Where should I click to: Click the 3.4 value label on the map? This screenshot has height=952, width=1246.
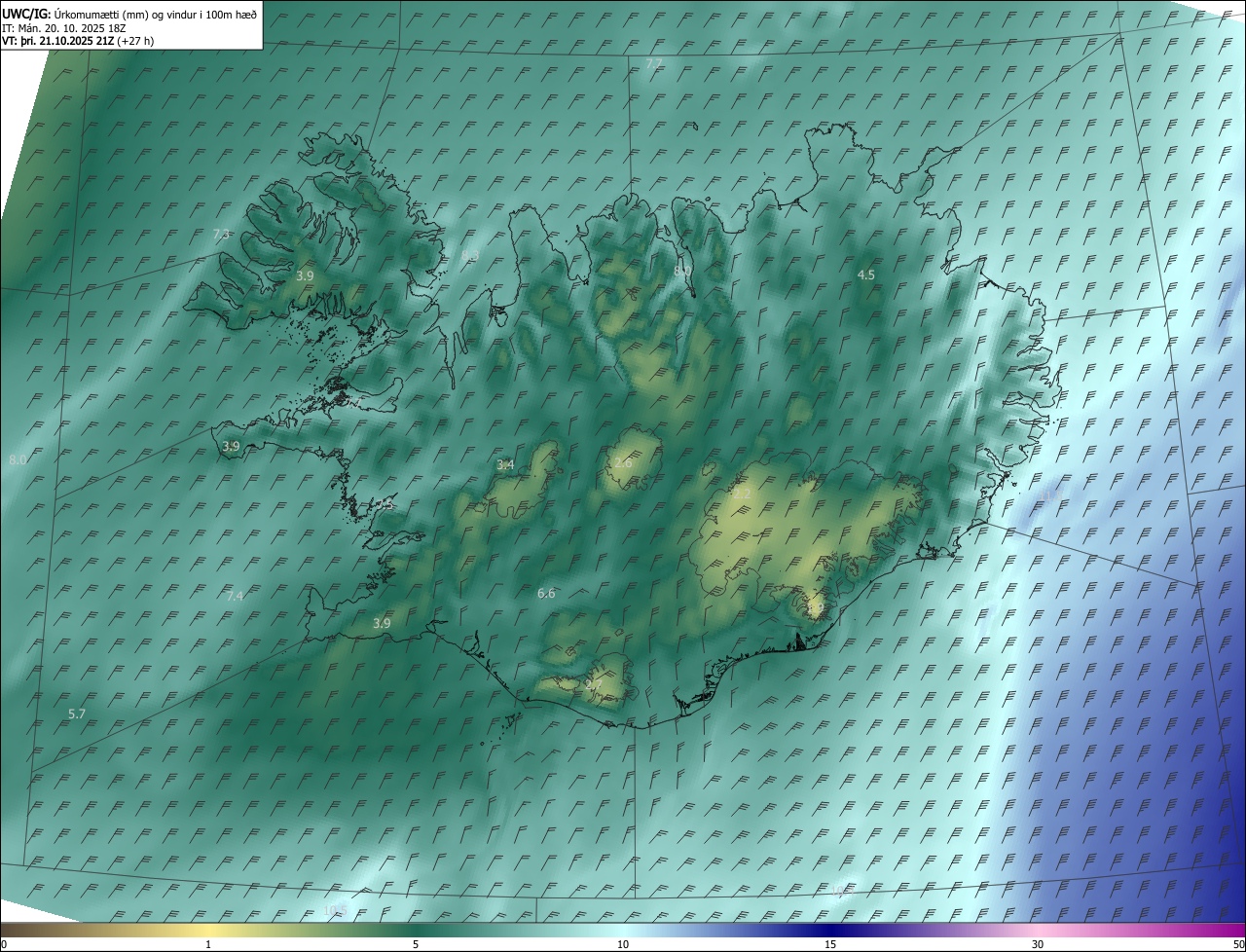pos(505,465)
